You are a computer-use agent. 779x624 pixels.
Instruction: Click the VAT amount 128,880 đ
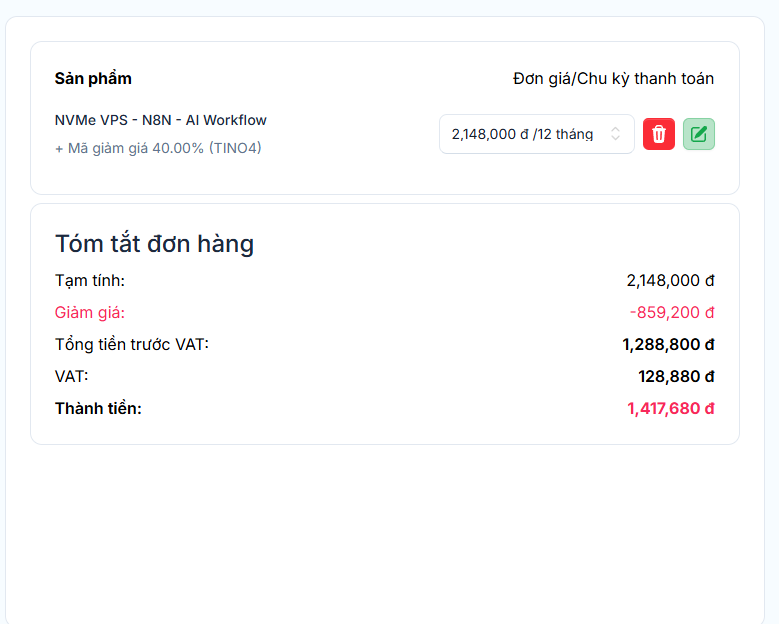click(x=676, y=376)
